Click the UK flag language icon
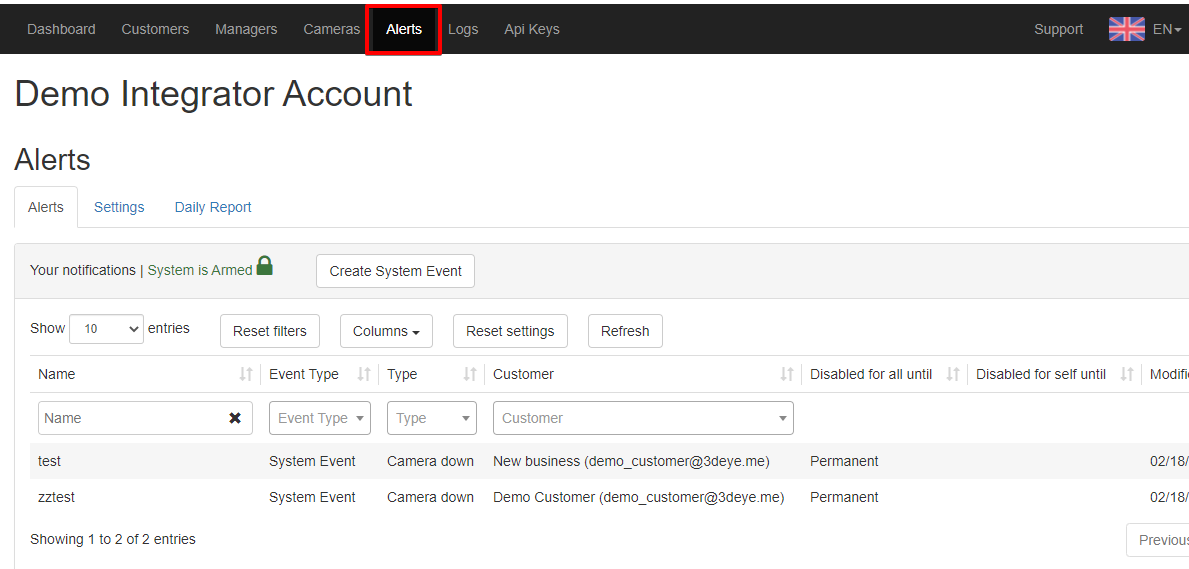 1126,29
